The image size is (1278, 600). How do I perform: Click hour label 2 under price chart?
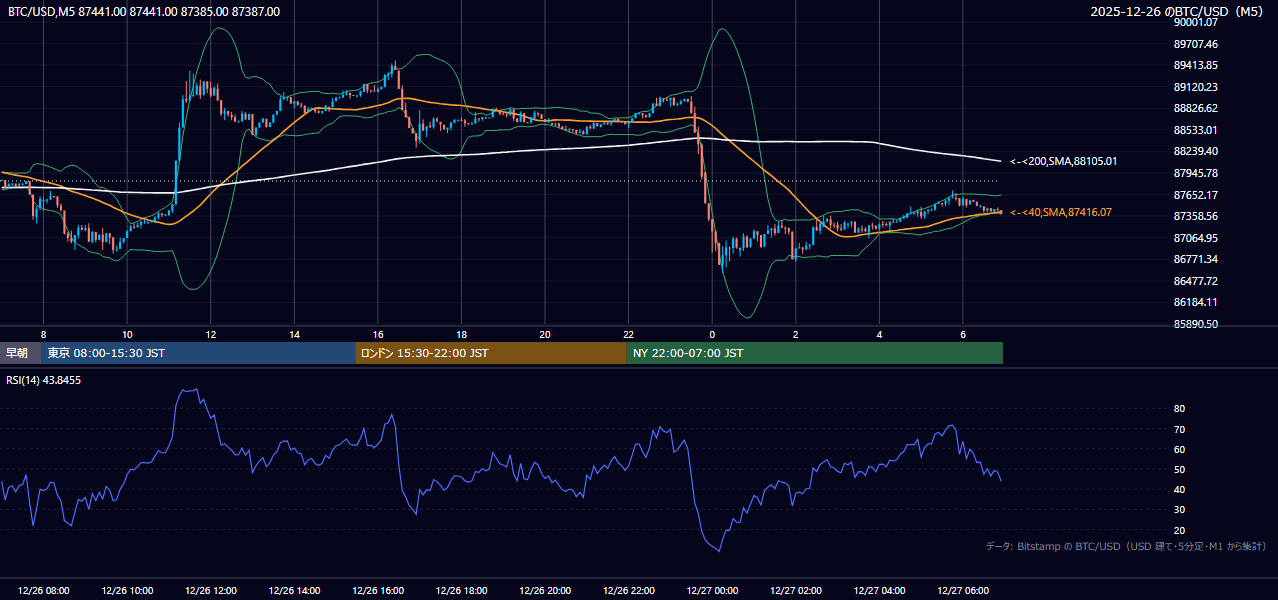(x=795, y=334)
